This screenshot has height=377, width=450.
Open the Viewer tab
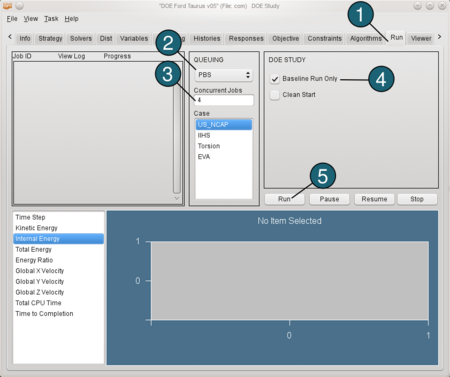(x=421, y=38)
